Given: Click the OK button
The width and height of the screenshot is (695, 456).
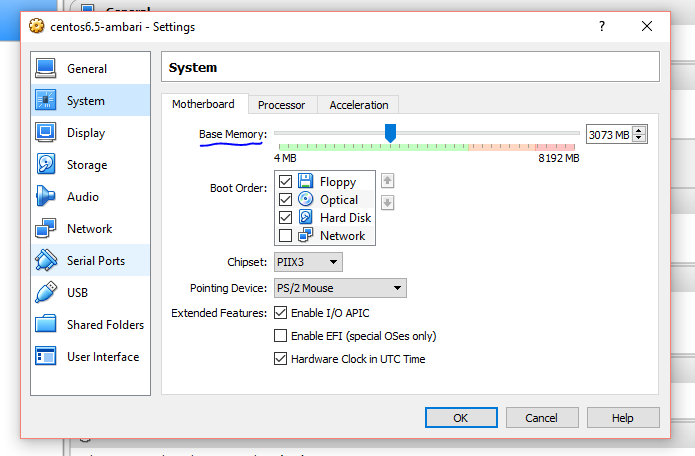Looking at the screenshot, I should (461, 417).
